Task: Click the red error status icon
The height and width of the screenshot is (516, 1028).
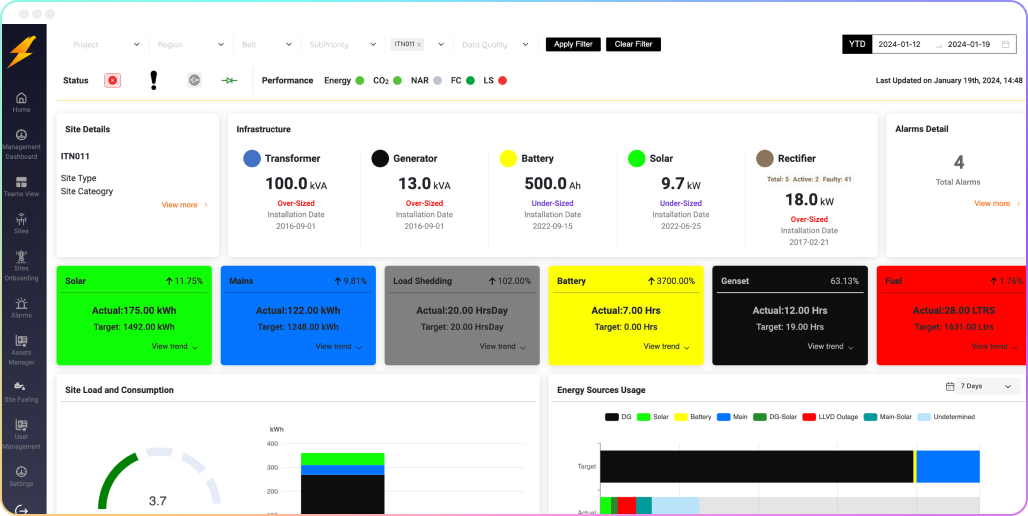Action: tap(113, 81)
